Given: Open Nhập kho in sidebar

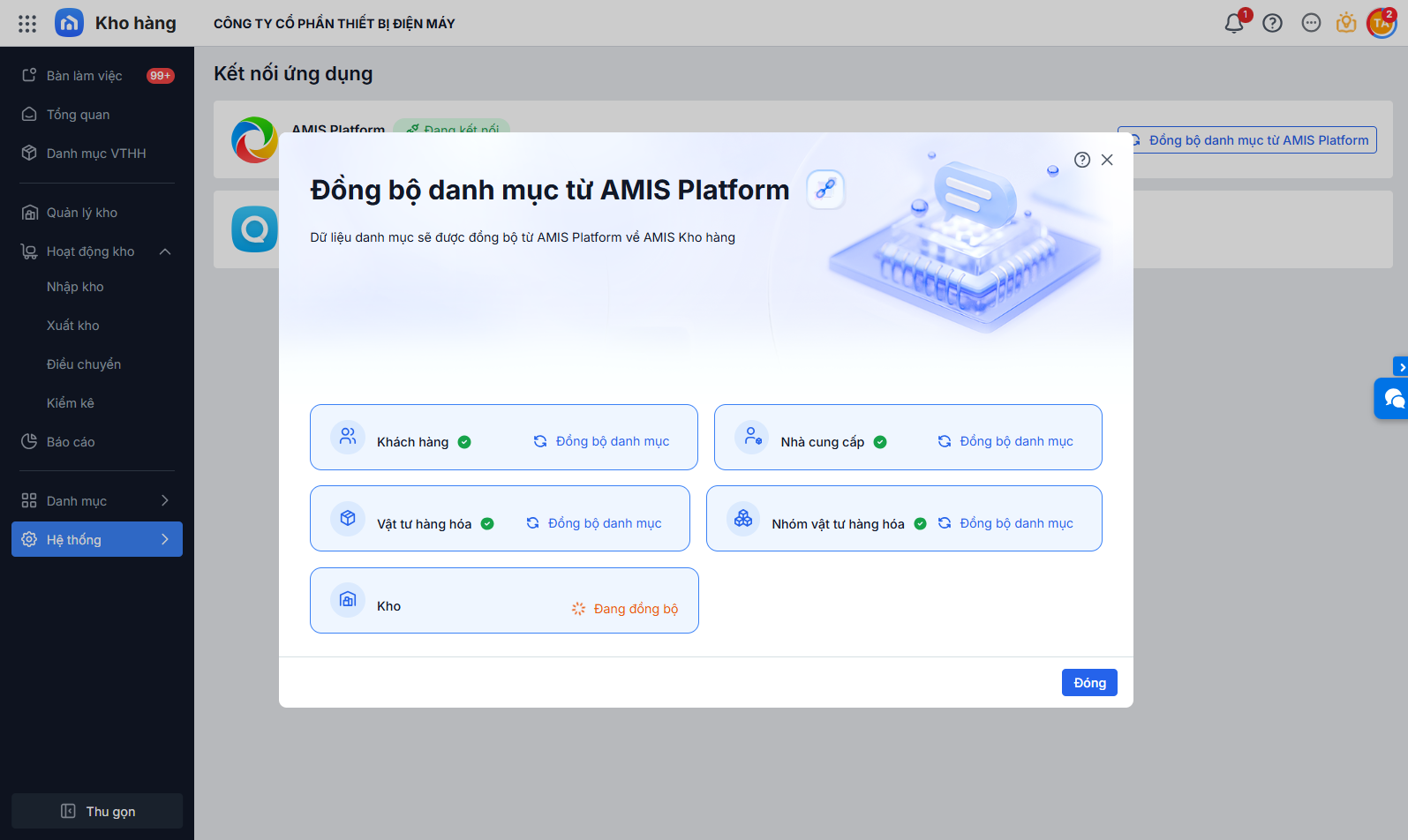Looking at the screenshot, I should pos(75,287).
